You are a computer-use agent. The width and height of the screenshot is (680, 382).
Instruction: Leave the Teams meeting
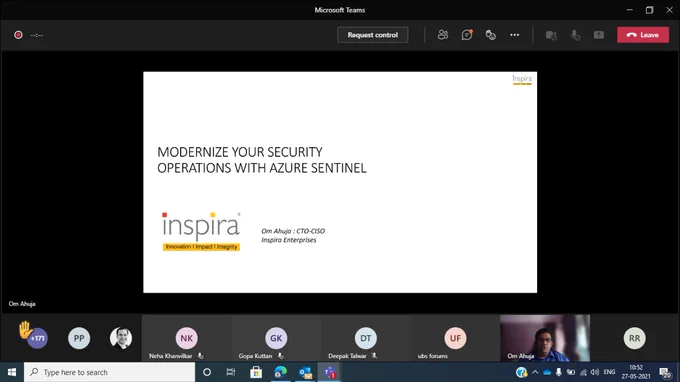point(643,35)
